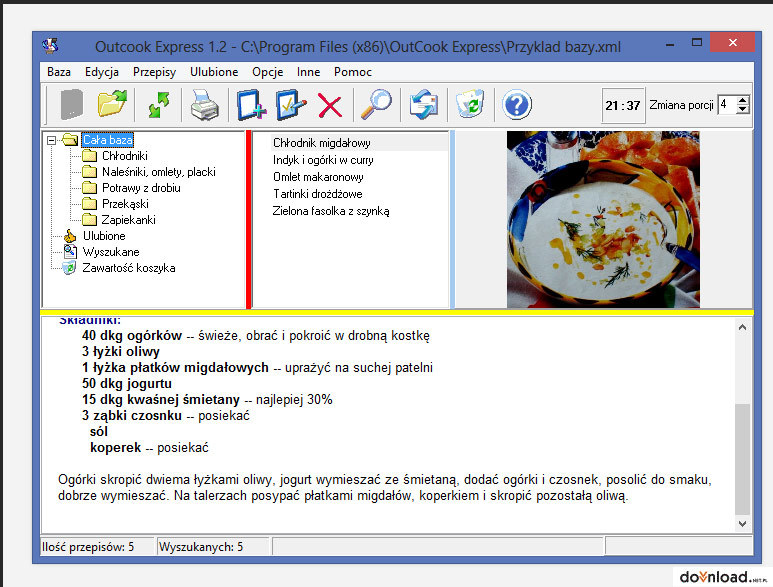Close the Outcook Express window
This screenshot has width=773, height=587.
[x=732, y=42]
